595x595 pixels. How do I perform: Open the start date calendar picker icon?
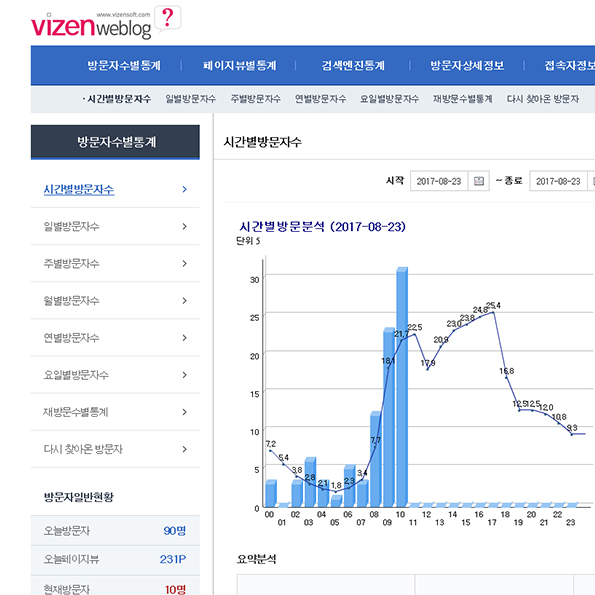coord(479,181)
